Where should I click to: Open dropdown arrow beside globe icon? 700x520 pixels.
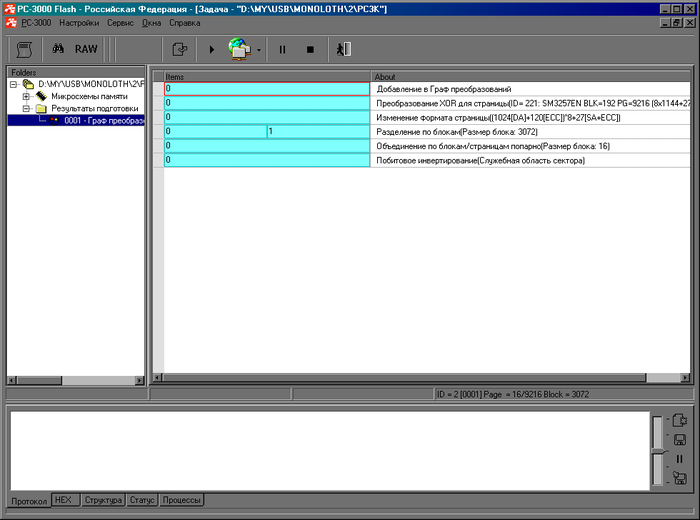pyautogui.click(x=259, y=49)
